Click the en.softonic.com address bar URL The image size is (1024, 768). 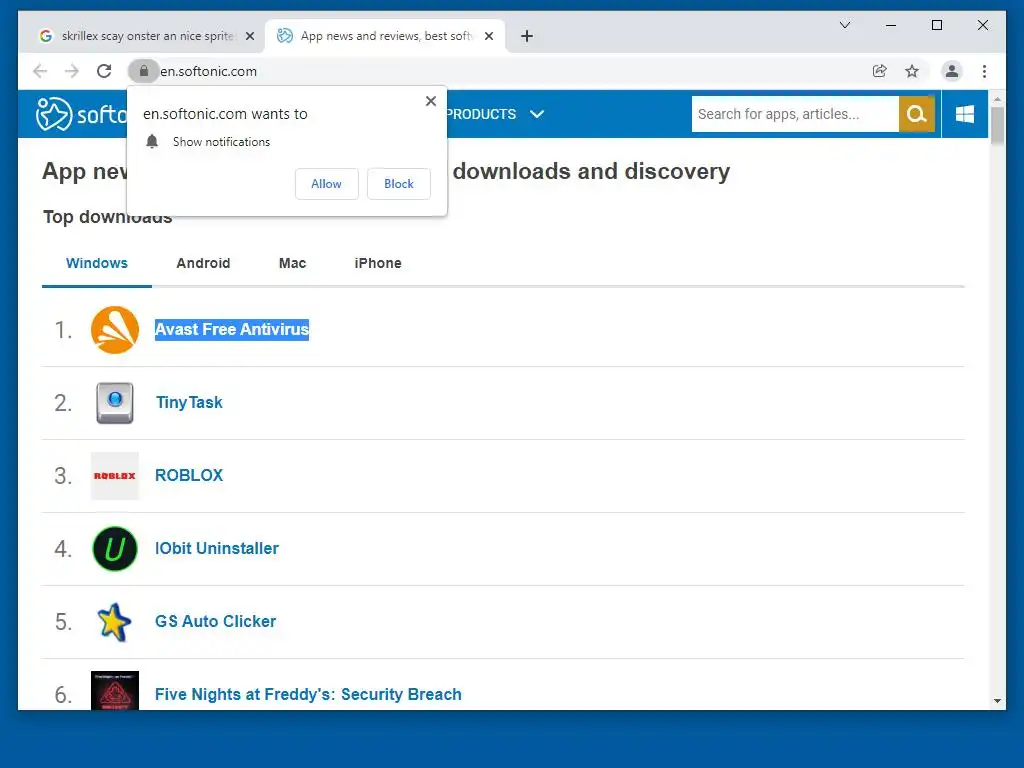point(208,71)
